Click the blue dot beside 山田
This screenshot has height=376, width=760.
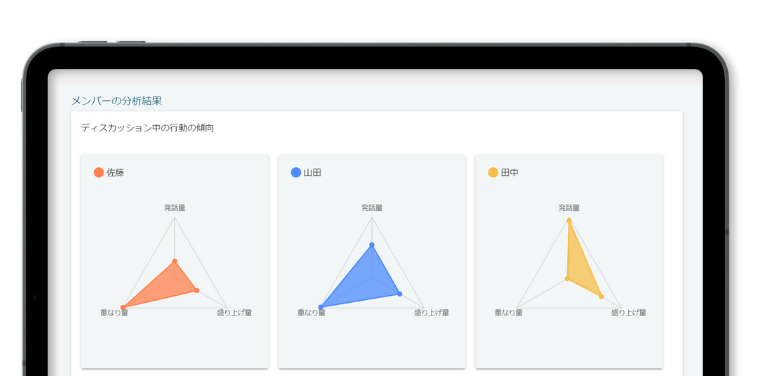[296, 172]
